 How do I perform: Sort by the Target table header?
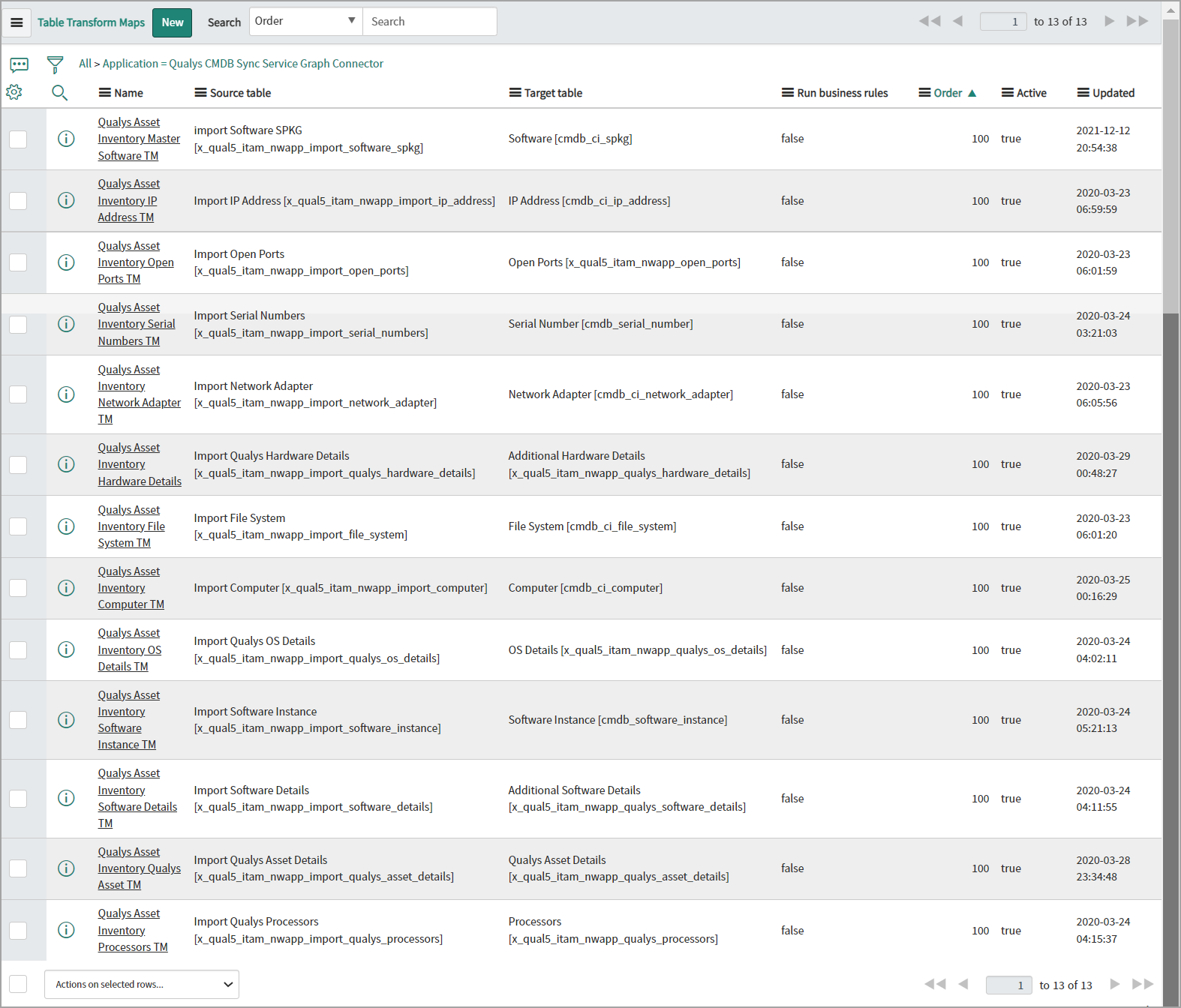pyautogui.click(x=553, y=93)
